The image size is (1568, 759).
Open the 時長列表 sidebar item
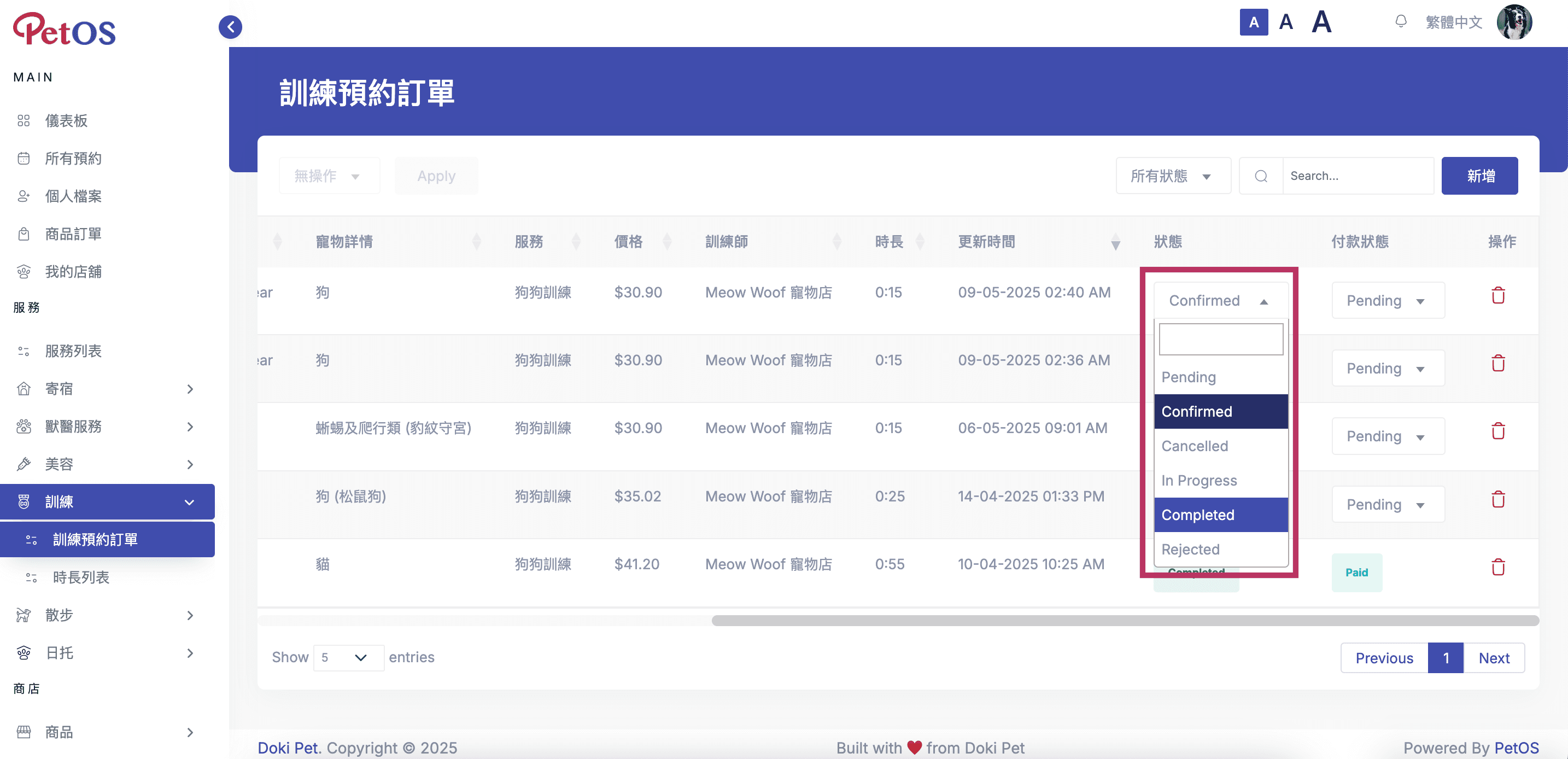click(x=81, y=577)
